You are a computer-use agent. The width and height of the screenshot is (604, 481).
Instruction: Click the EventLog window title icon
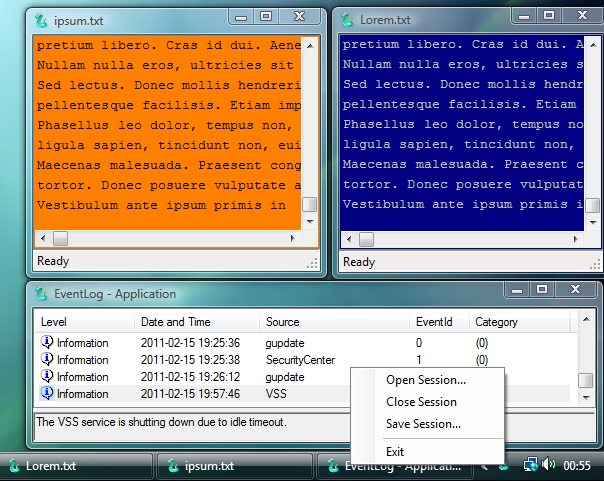[x=41, y=294]
